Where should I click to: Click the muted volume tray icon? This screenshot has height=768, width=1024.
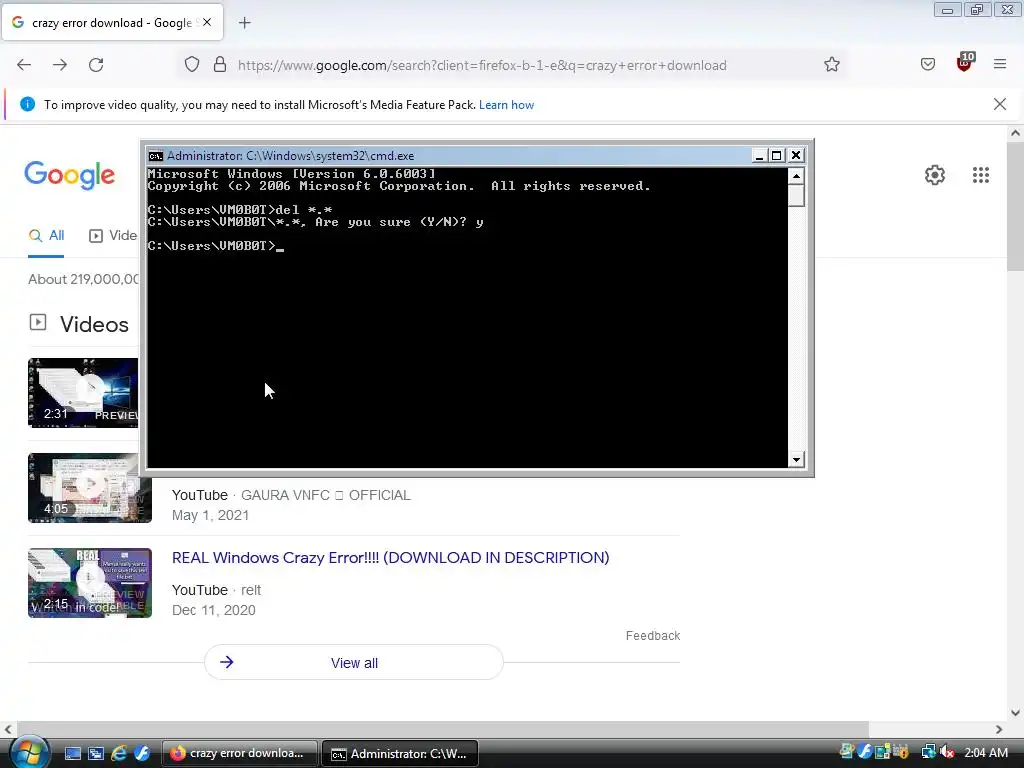(948, 752)
